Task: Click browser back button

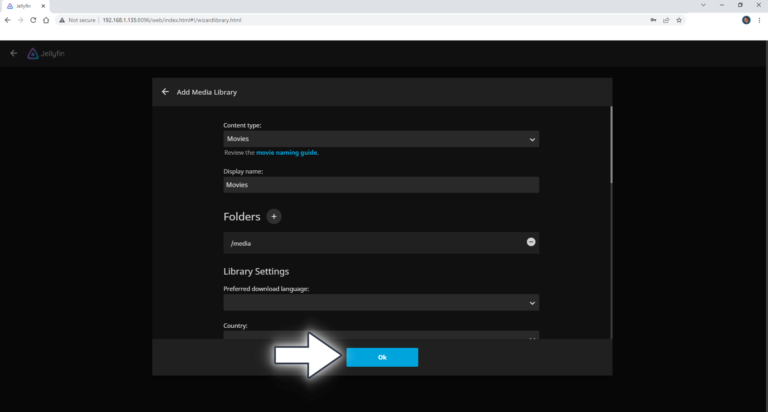Action: [7, 20]
